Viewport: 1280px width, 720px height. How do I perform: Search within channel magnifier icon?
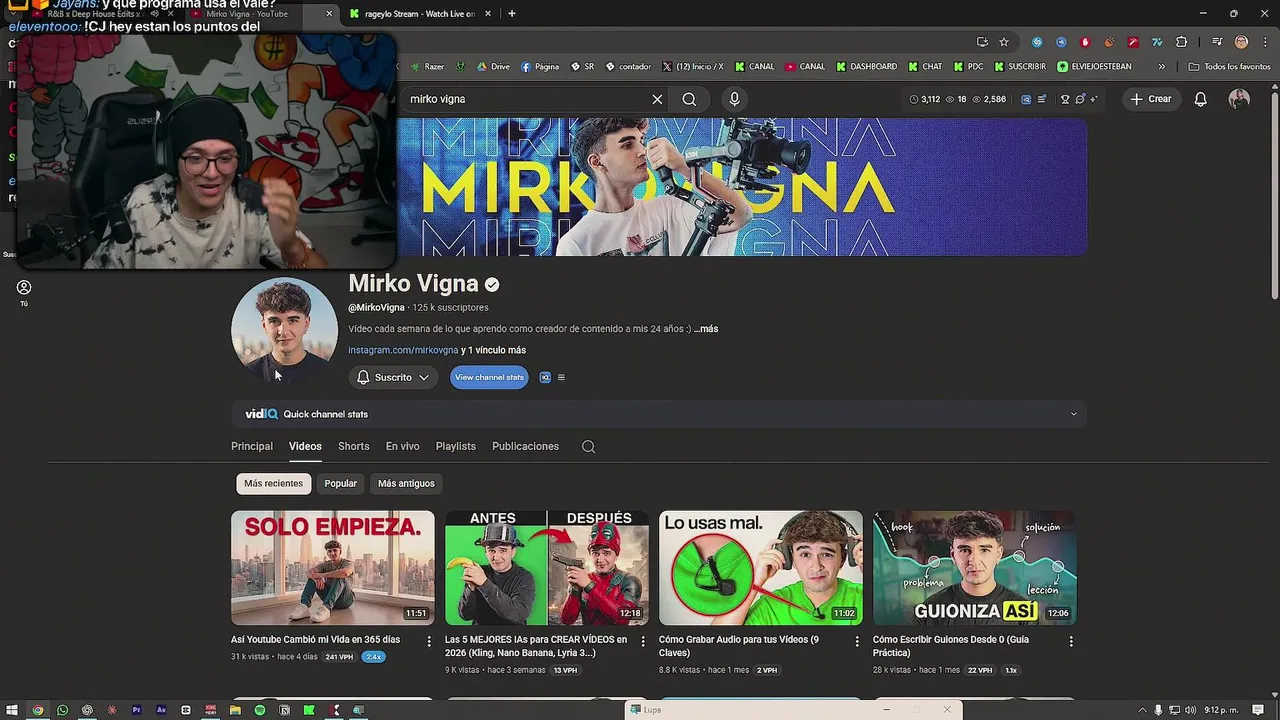588,447
